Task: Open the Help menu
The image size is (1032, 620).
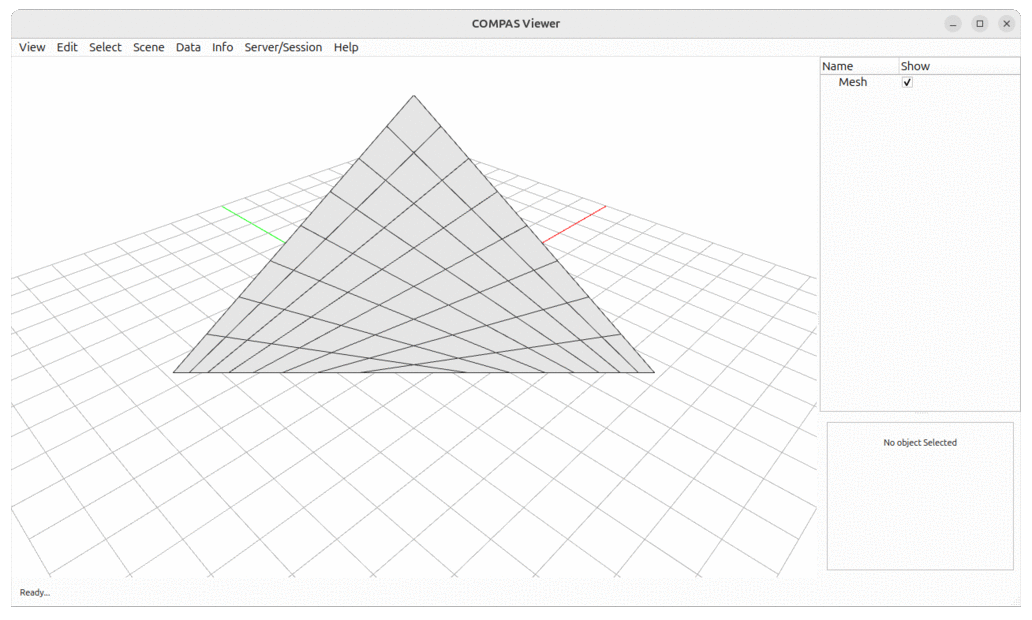Action: tap(345, 47)
